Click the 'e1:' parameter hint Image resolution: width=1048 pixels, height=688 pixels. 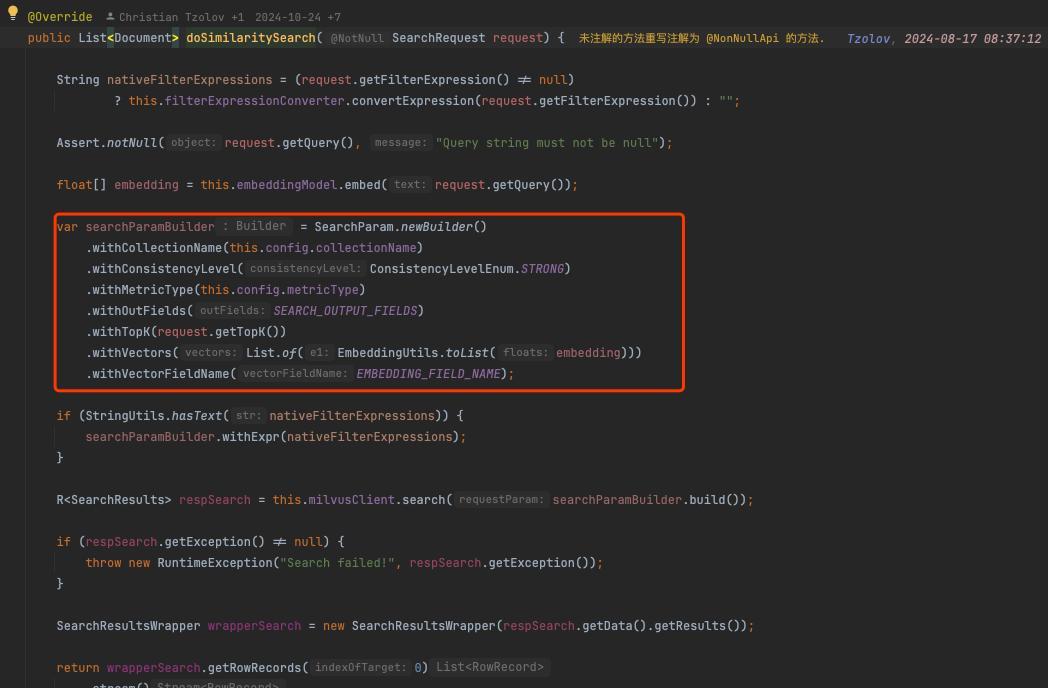(319, 352)
